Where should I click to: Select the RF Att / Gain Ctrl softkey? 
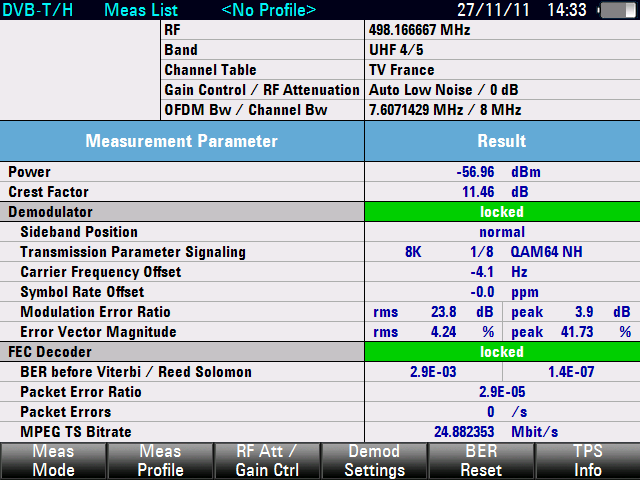[x=267, y=461]
